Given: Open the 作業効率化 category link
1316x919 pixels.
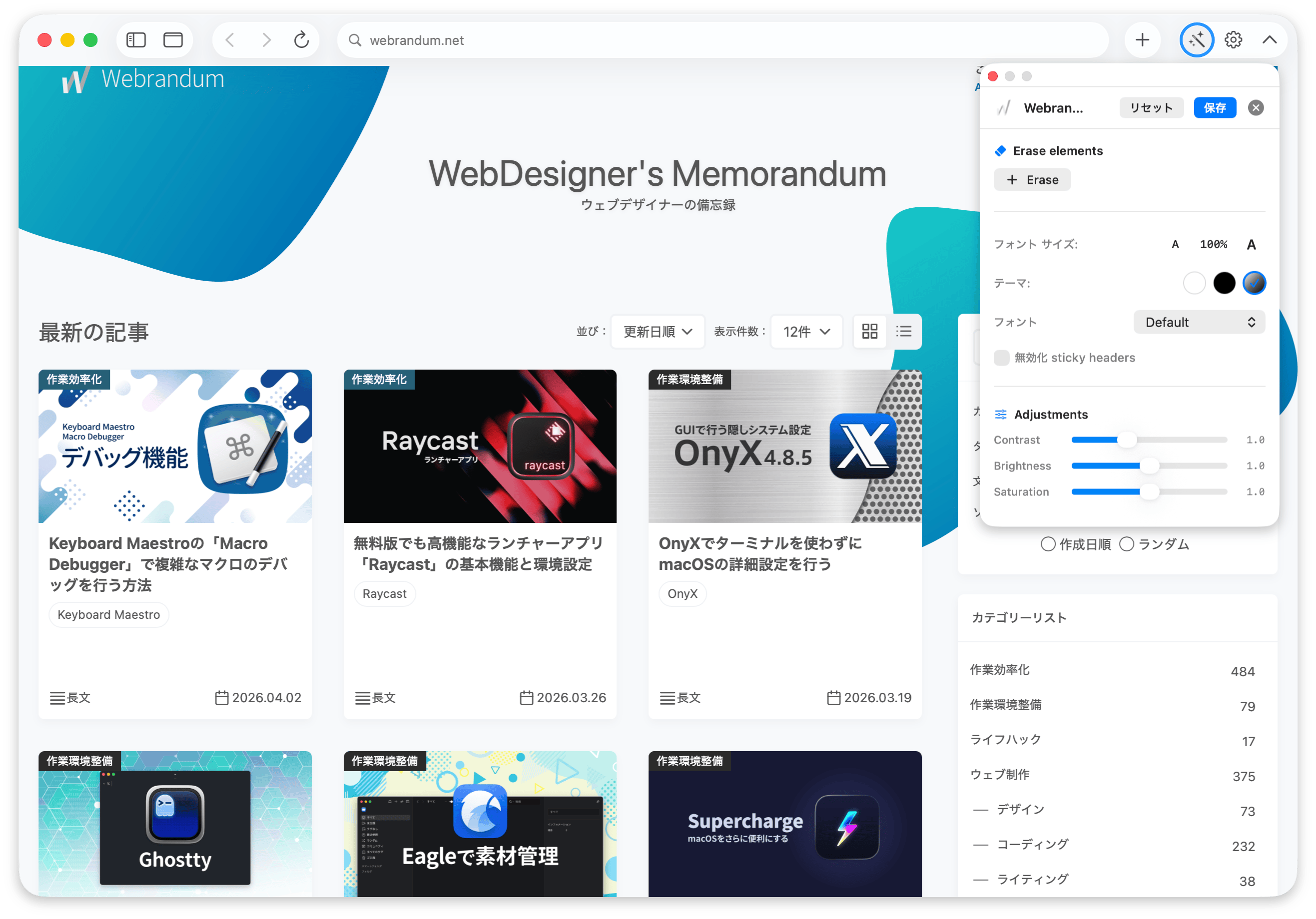Looking at the screenshot, I should coord(1000,670).
